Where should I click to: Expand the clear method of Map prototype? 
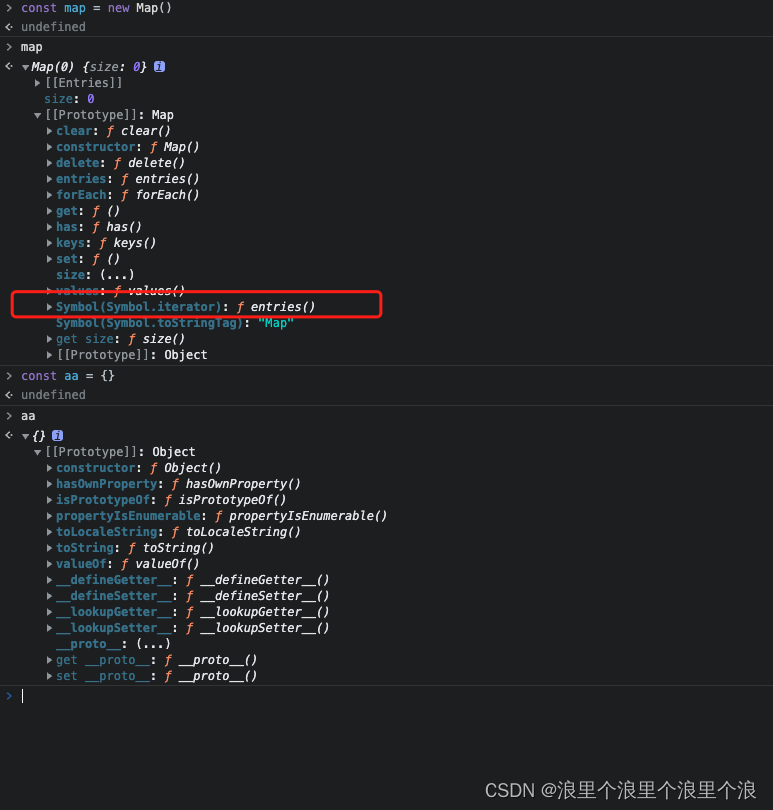49,130
